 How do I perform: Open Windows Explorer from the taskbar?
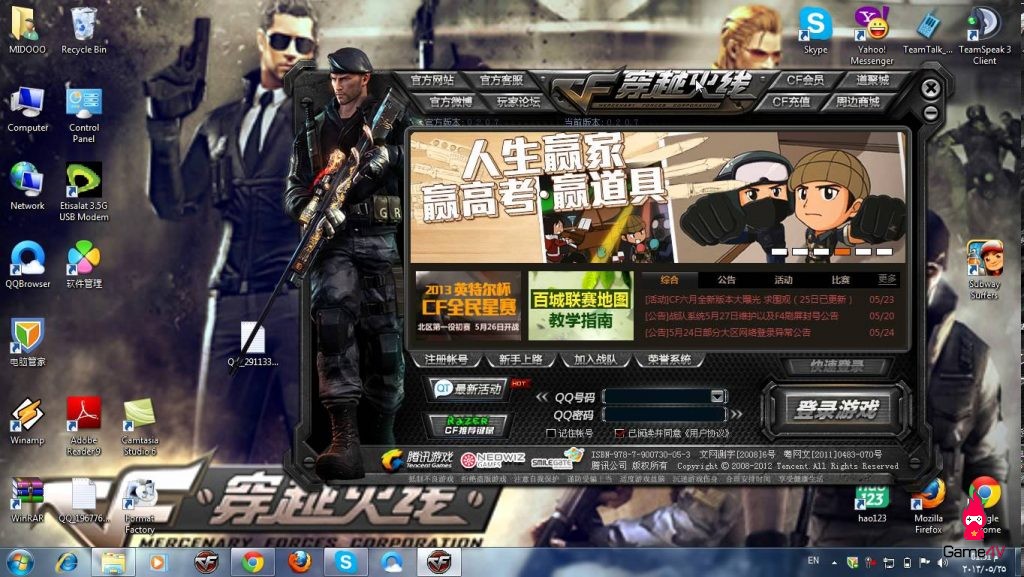(x=113, y=562)
